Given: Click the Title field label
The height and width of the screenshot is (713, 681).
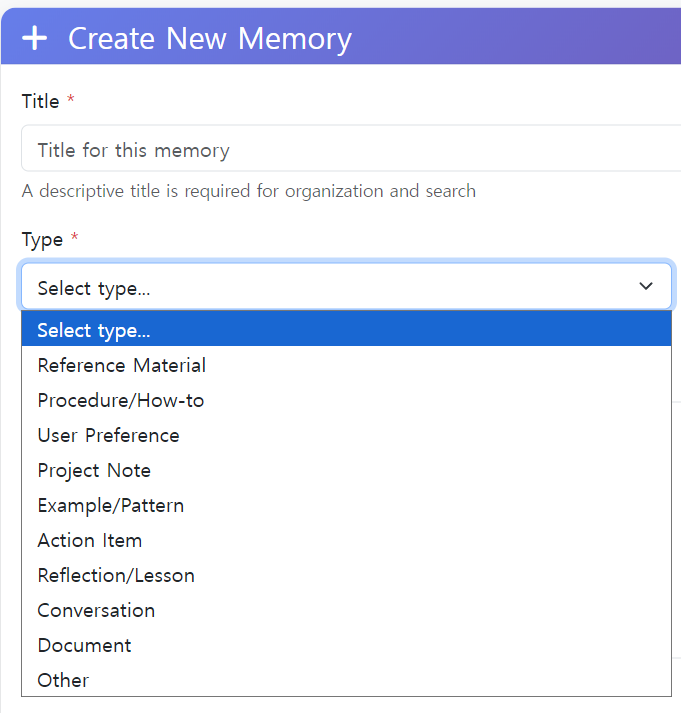Looking at the screenshot, I should pyautogui.click(x=40, y=101).
